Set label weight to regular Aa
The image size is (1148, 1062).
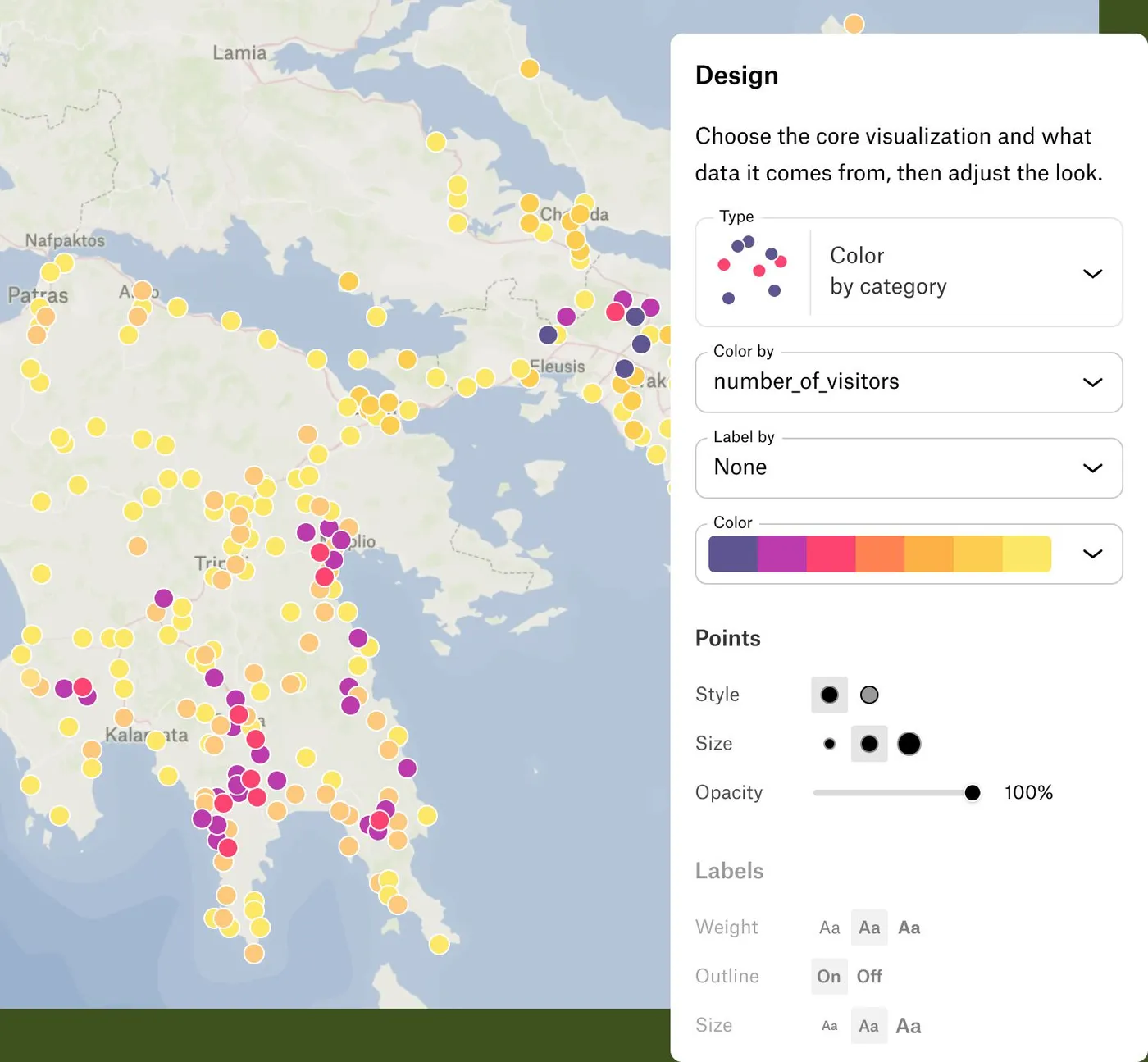click(x=869, y=928)
